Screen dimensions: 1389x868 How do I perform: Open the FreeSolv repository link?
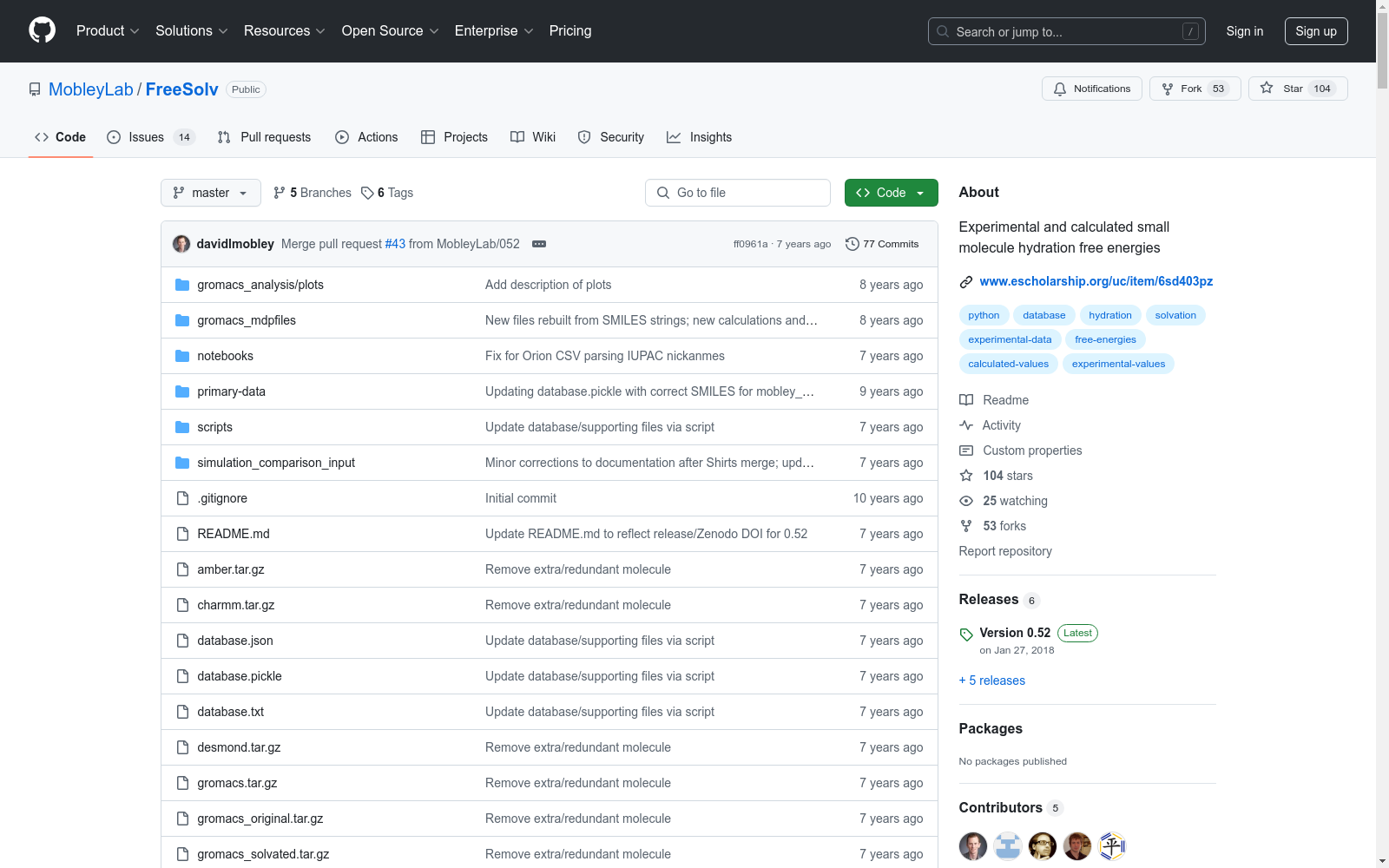[182, 89]
